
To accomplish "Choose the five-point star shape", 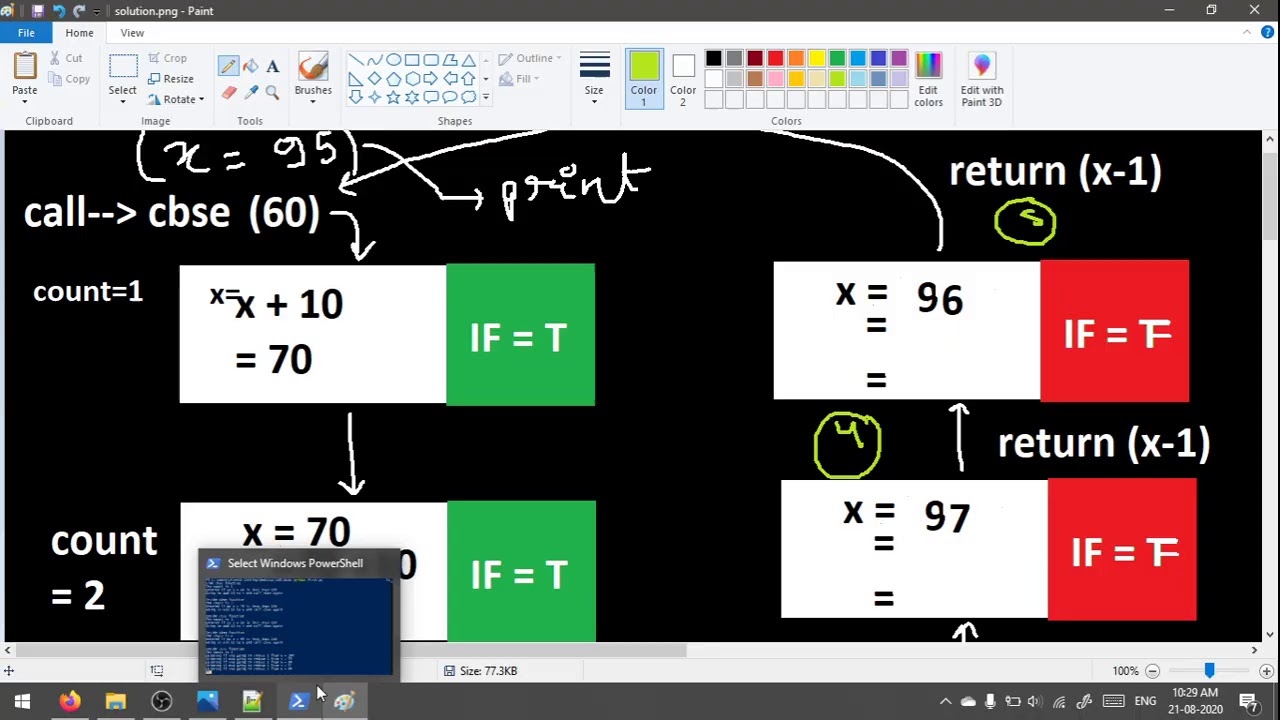I will click(393, 97).
